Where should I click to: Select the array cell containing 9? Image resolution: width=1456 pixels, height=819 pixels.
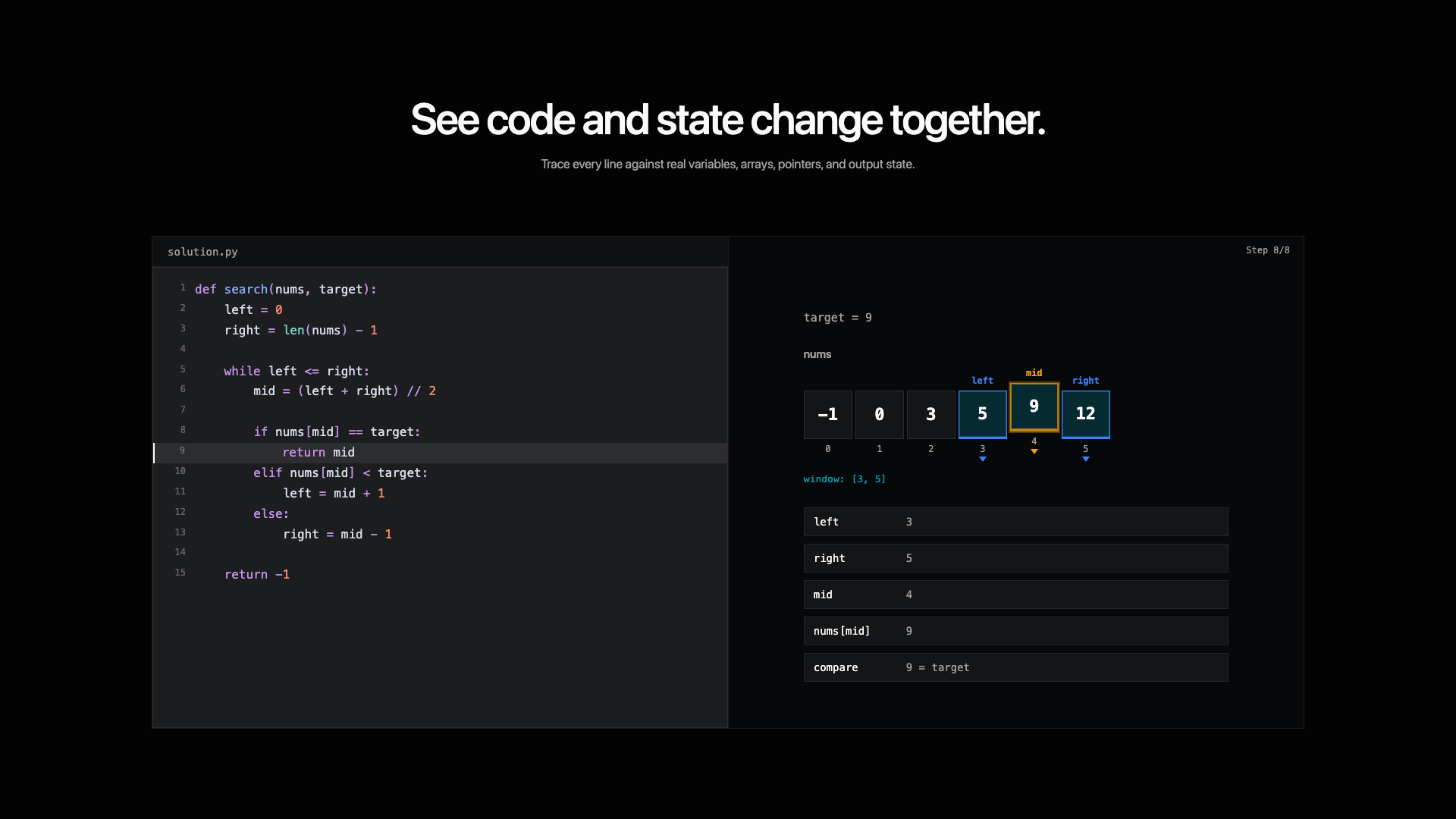(1034, 406)
